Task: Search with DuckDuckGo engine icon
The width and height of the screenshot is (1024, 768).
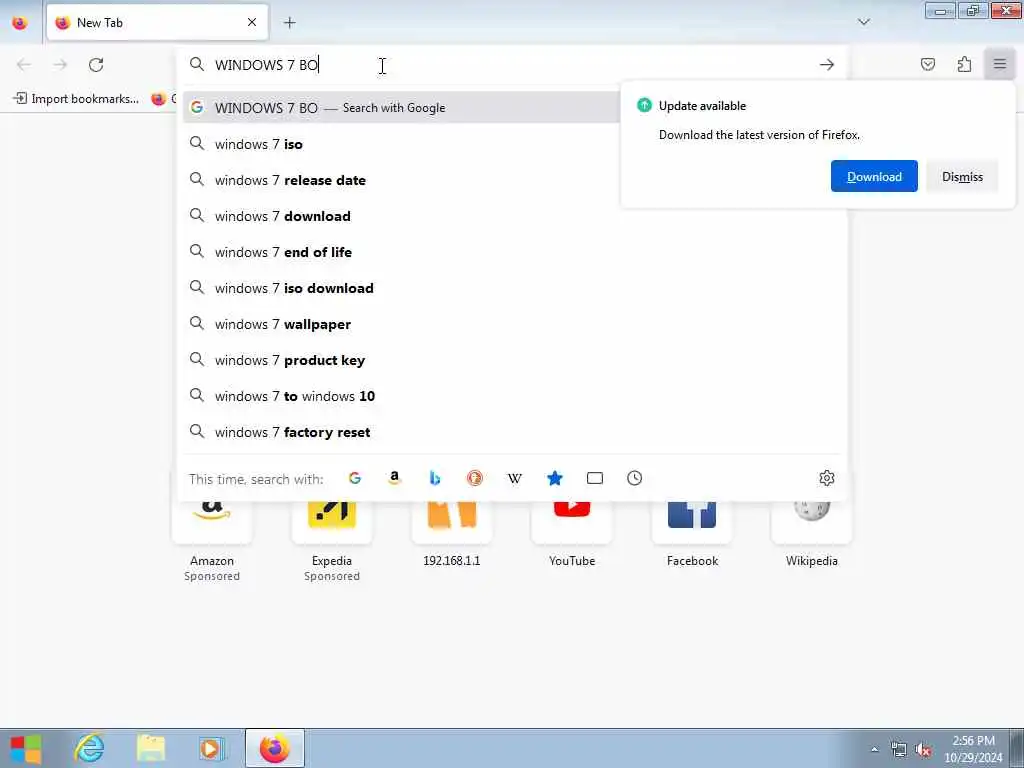Action: point(475,478)
